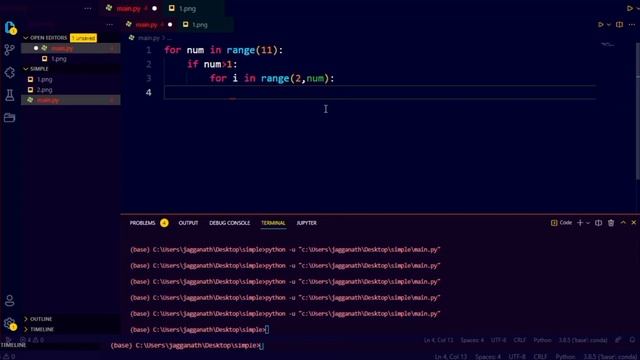Open more actions beside split editor icon
Viewport: 640px width, 360px height.
[x=632, y=24]
